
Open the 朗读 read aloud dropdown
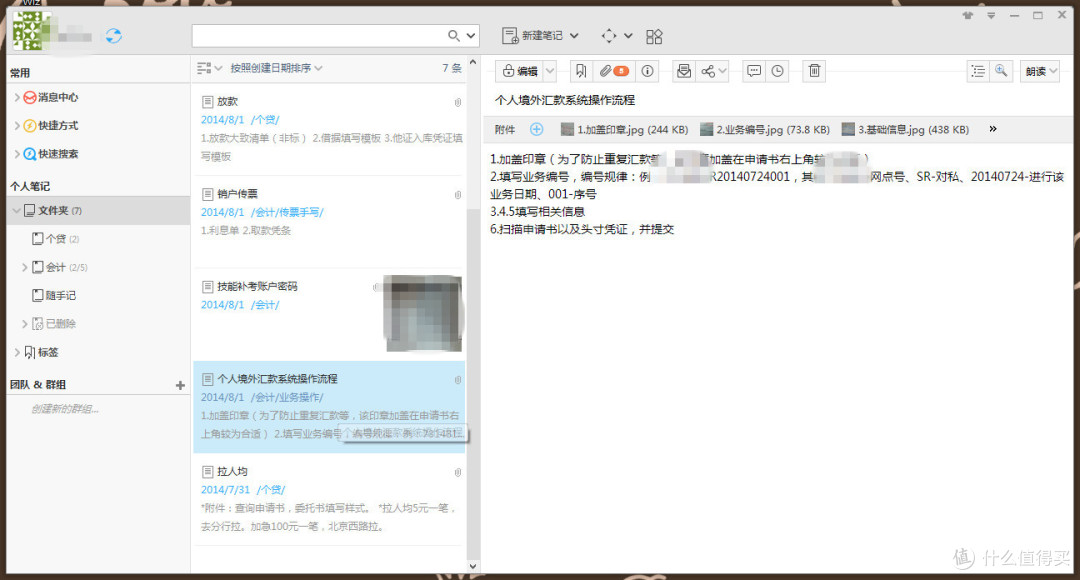click(1040, 71)
